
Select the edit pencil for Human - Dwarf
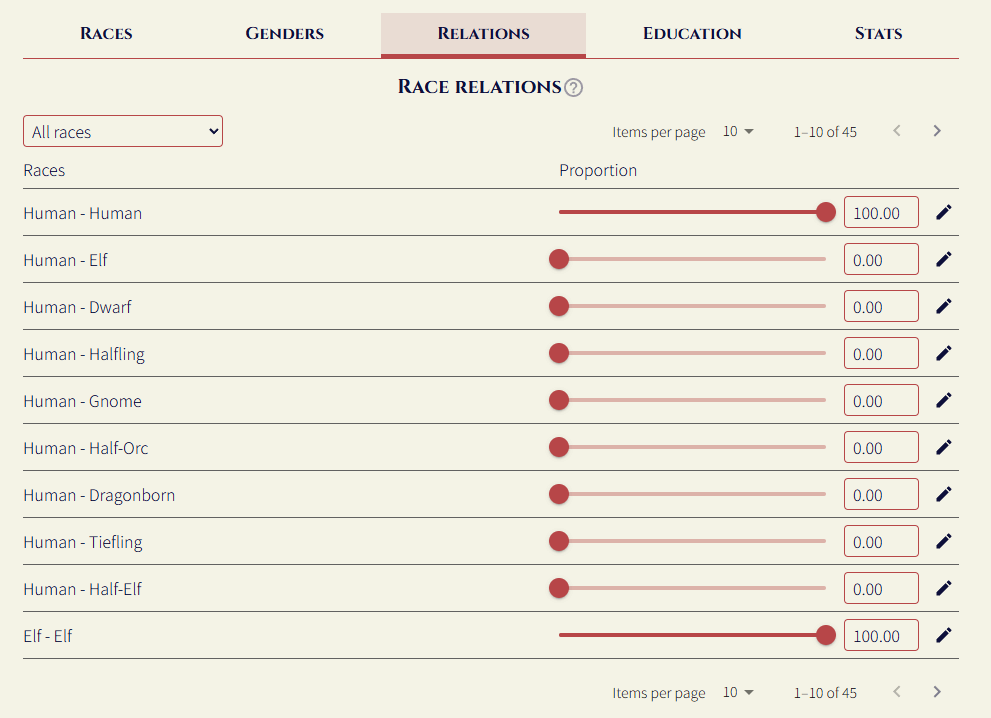click(942, 306)
